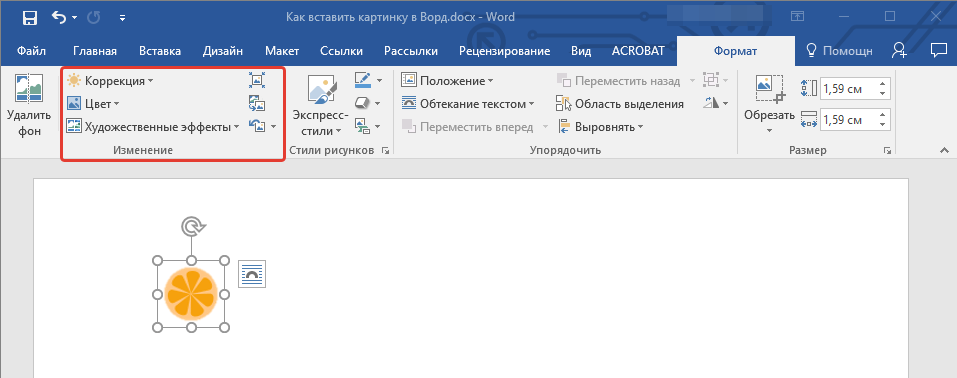Open the Файл tab
Viewport: 957px width, 378px height.
tap(32, 51)
